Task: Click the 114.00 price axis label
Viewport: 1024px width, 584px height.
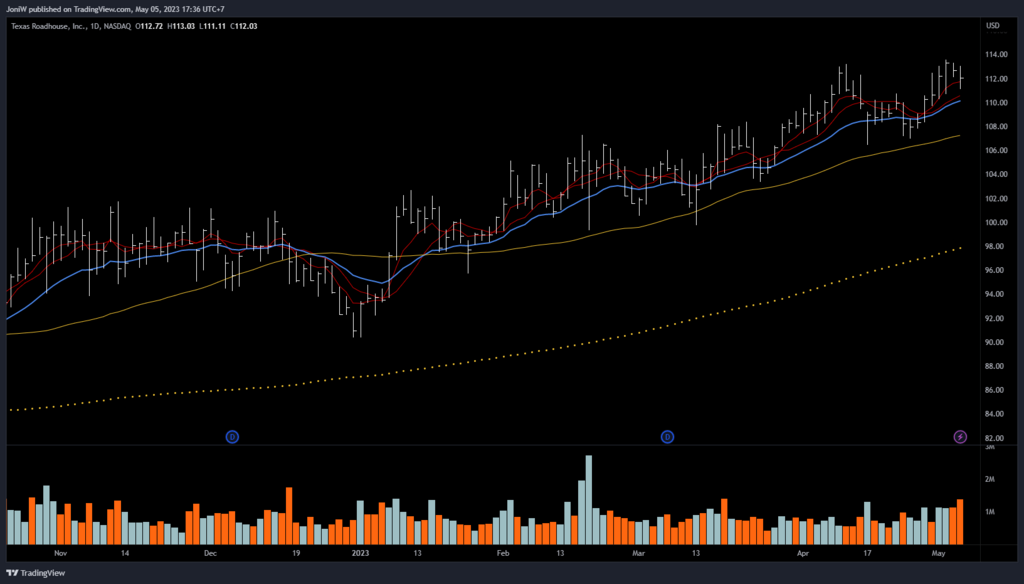Action: (x=996, y=55)
